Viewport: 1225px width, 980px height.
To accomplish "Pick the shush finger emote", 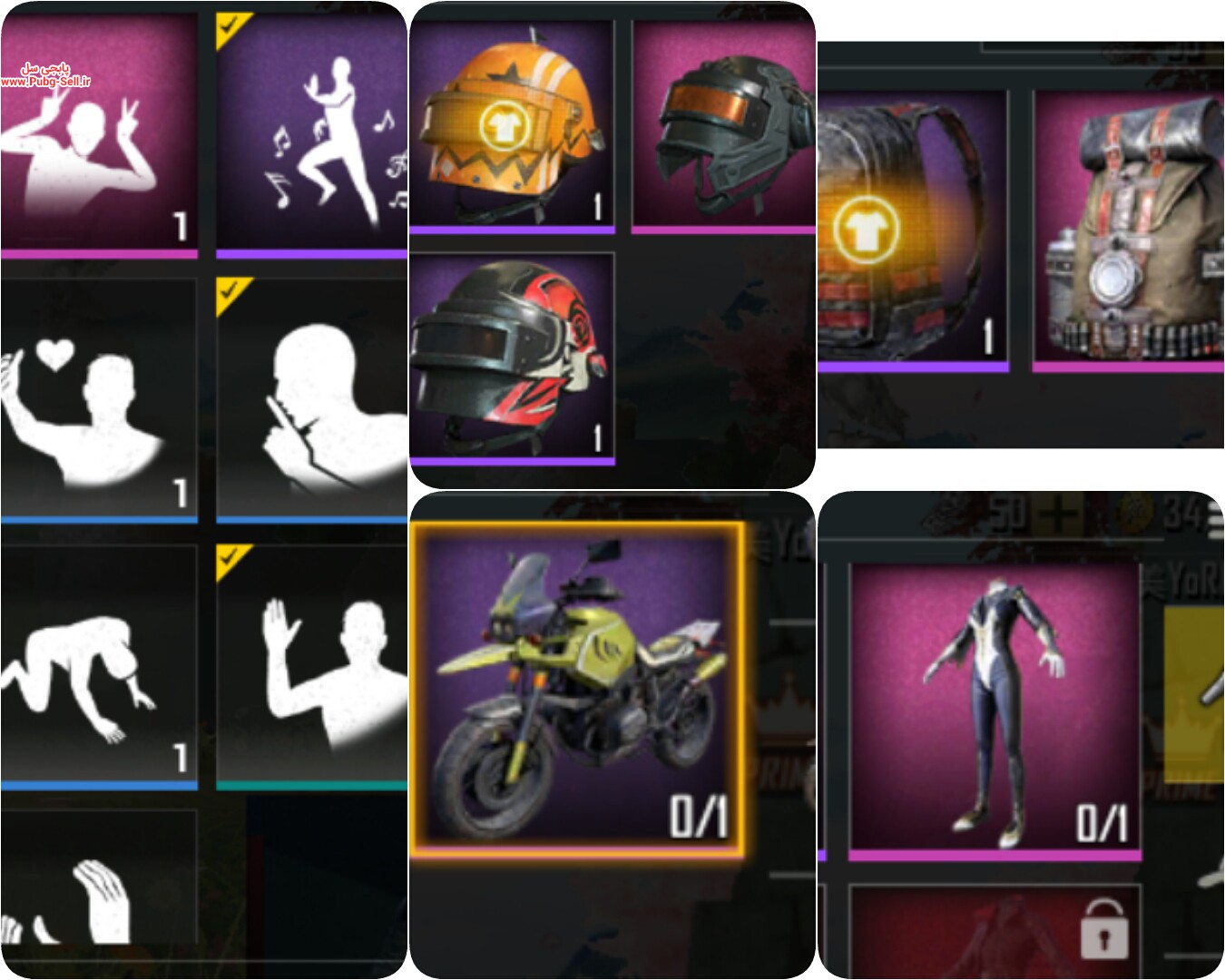I will (311, 400).
